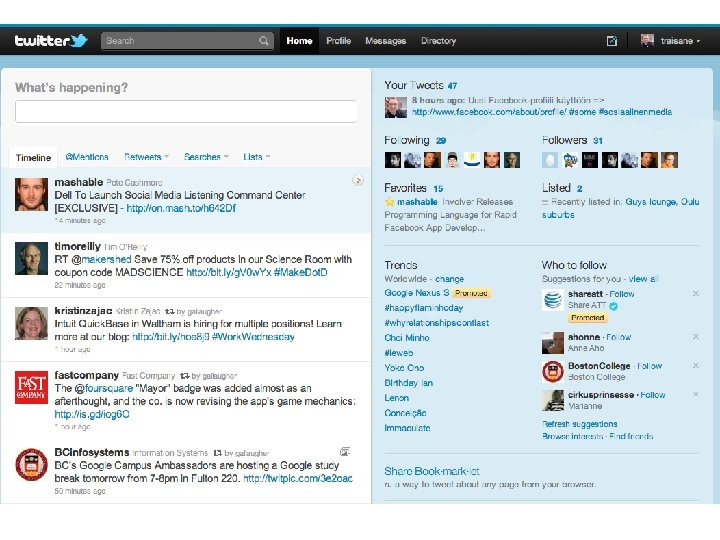Click the shareatt AT&T logo avatar
Viewport: 720px width, 540px height.
click(553, 300)
